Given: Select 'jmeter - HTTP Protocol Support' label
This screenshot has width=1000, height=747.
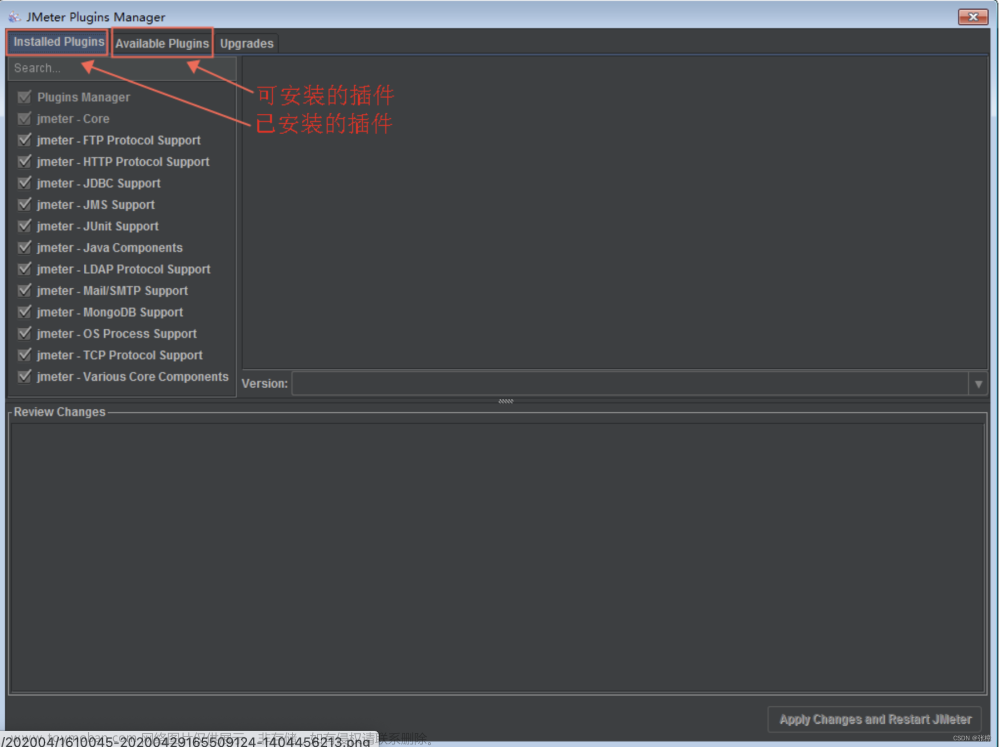Looking at the screenshot, I should [x=123, y=162].
